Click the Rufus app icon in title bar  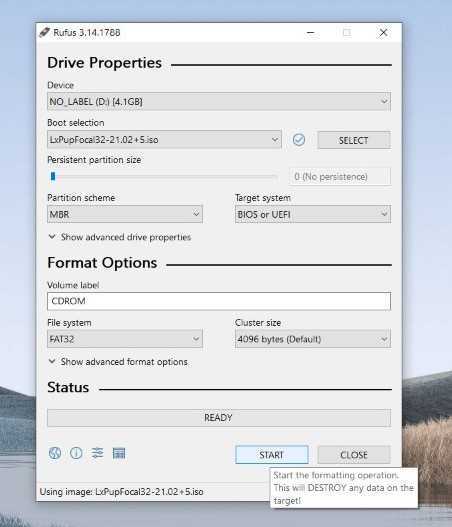tap(44, 33)
